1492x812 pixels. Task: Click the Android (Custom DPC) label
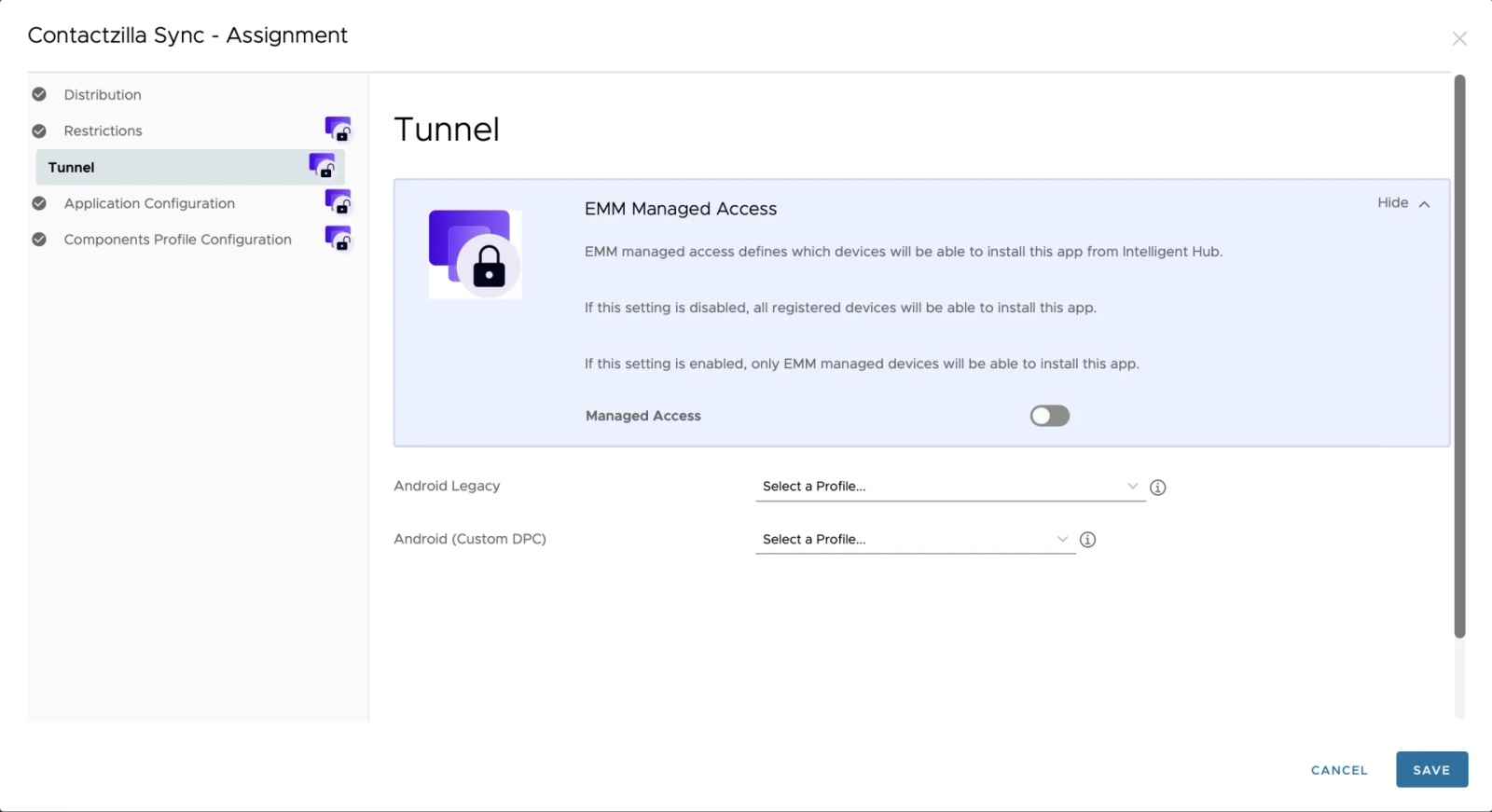click(470, 539)
